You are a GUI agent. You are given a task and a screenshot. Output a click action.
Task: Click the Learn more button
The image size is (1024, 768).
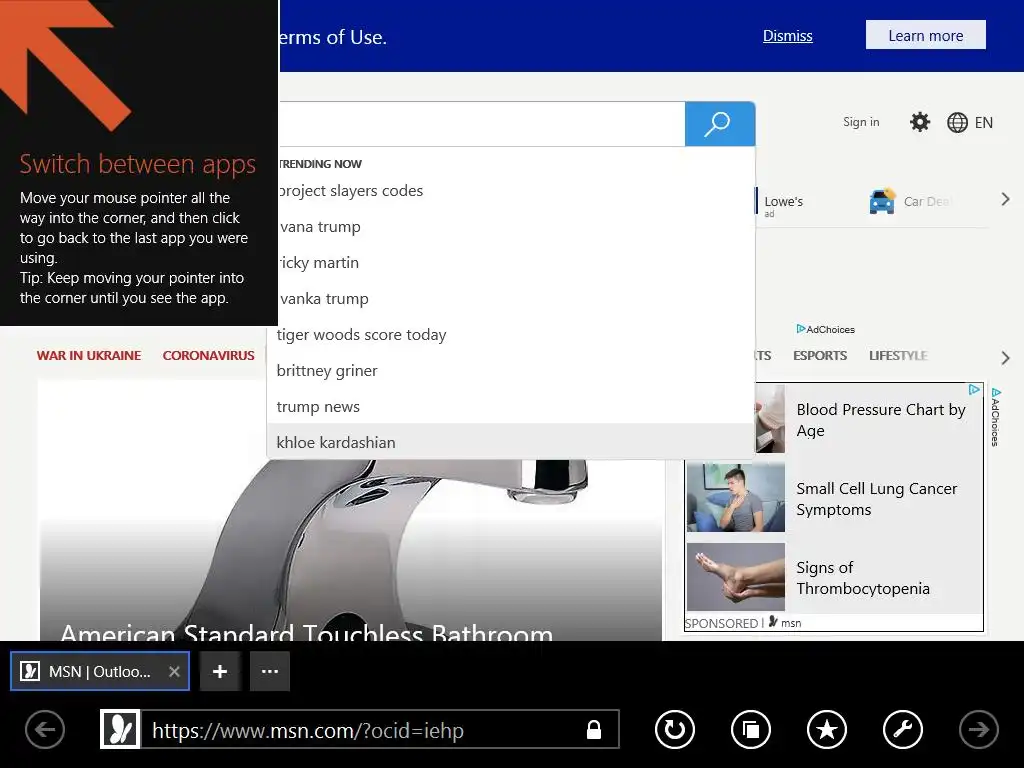(x=925, y=35)
